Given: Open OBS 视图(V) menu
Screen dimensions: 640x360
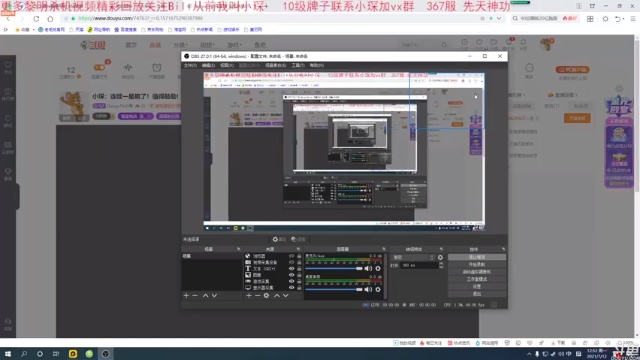Looking at the screenshot, I should click(227, 65).
